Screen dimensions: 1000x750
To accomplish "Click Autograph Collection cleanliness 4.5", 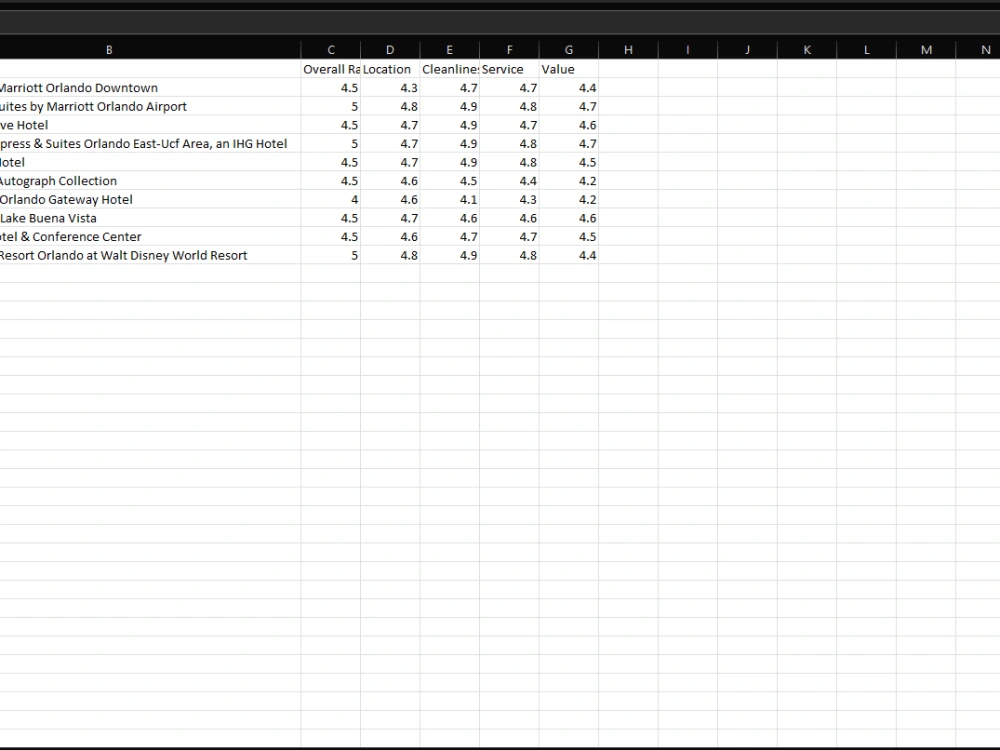I will [450, 180].
